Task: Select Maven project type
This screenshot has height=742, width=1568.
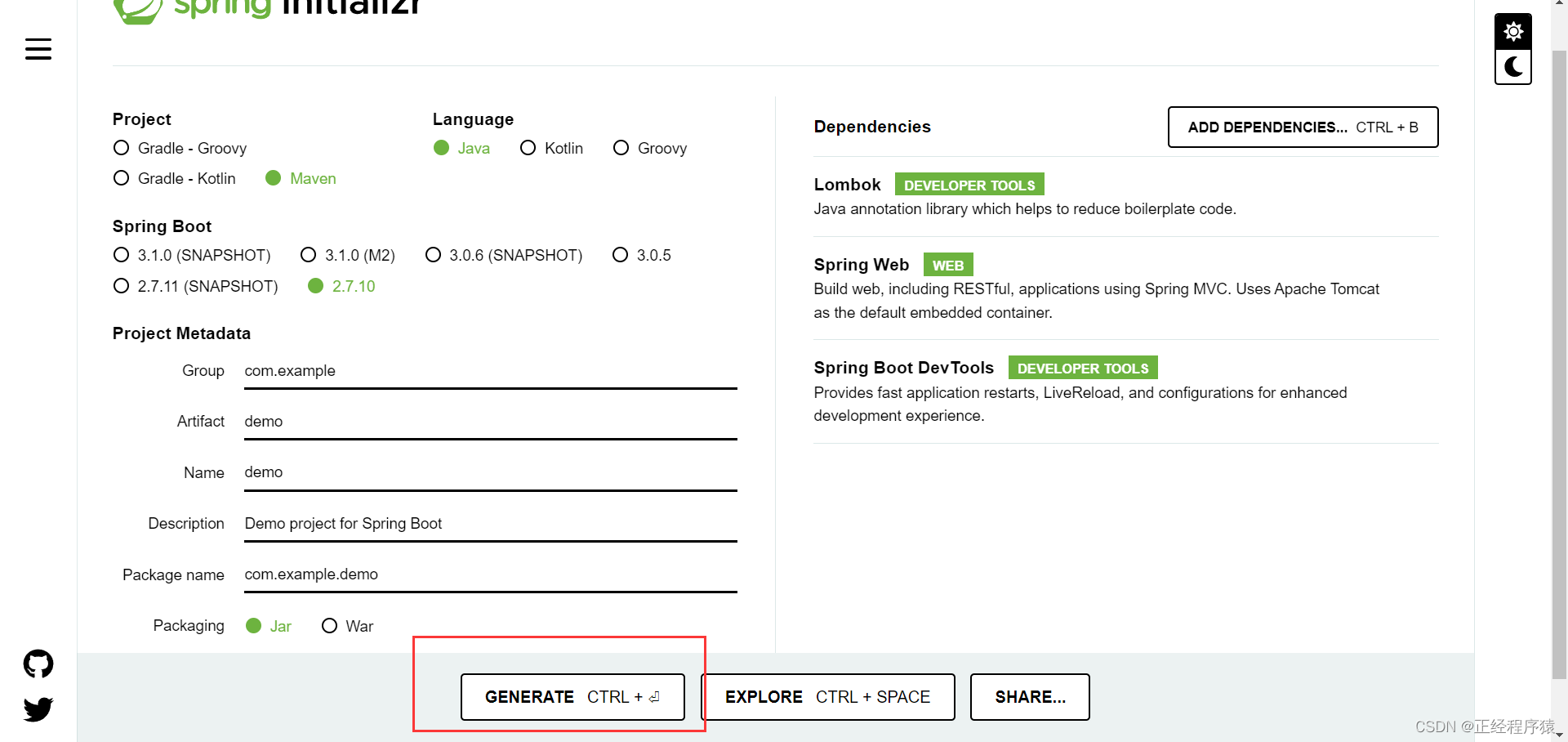Action: pos(301,178)
